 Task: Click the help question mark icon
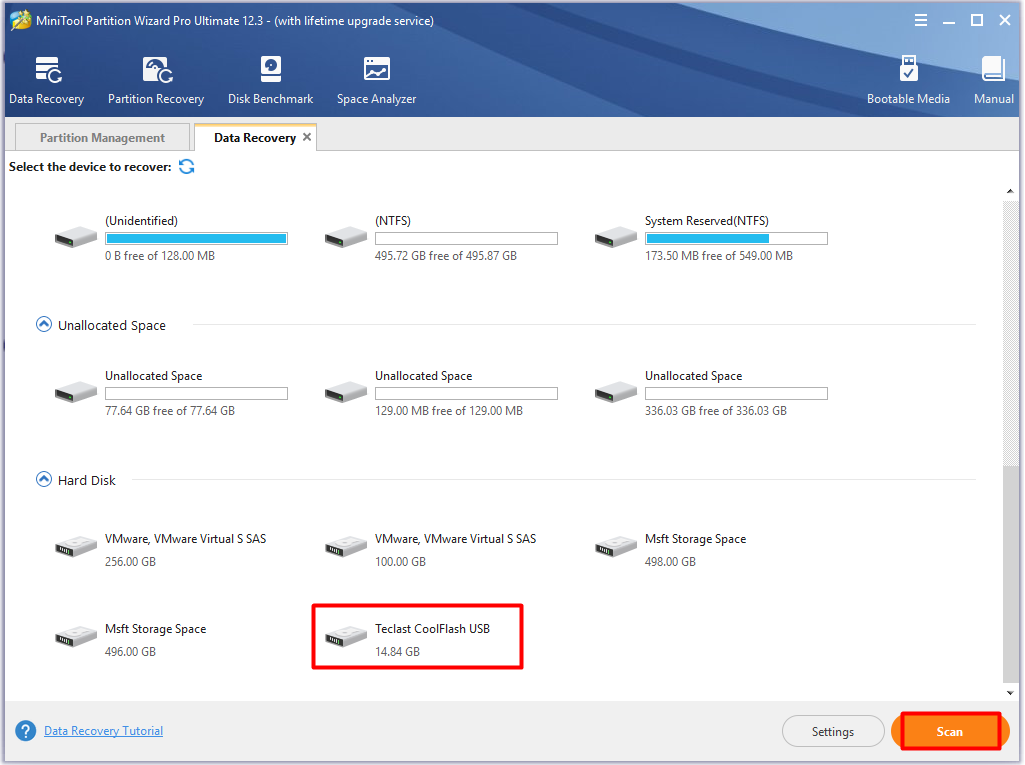pos(26,731)
